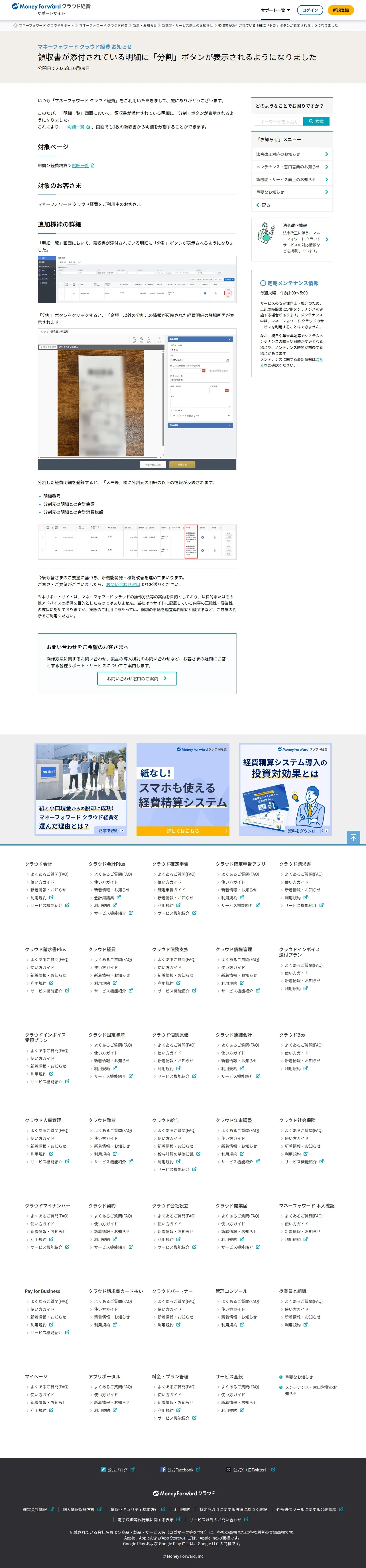366x1568 pixels.
Task: Click external icon beside クラウドBox 利用規約
Action: [x=306, y=1068]
